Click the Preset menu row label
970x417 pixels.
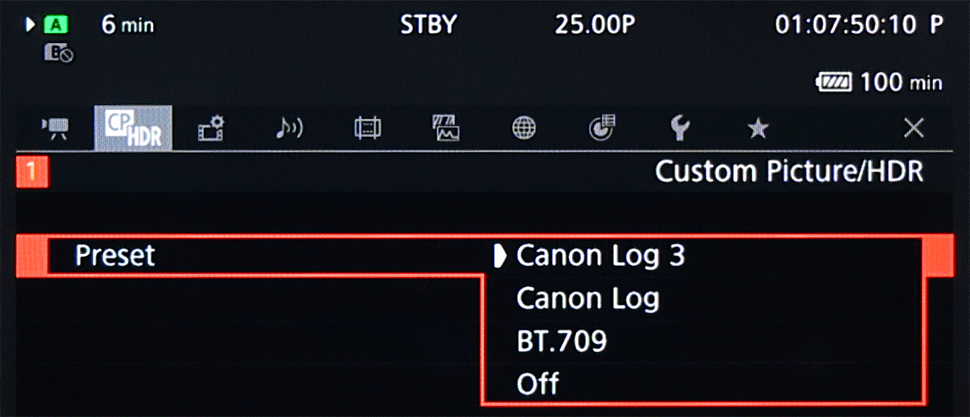pyautogui.click(x=115, y=256)
